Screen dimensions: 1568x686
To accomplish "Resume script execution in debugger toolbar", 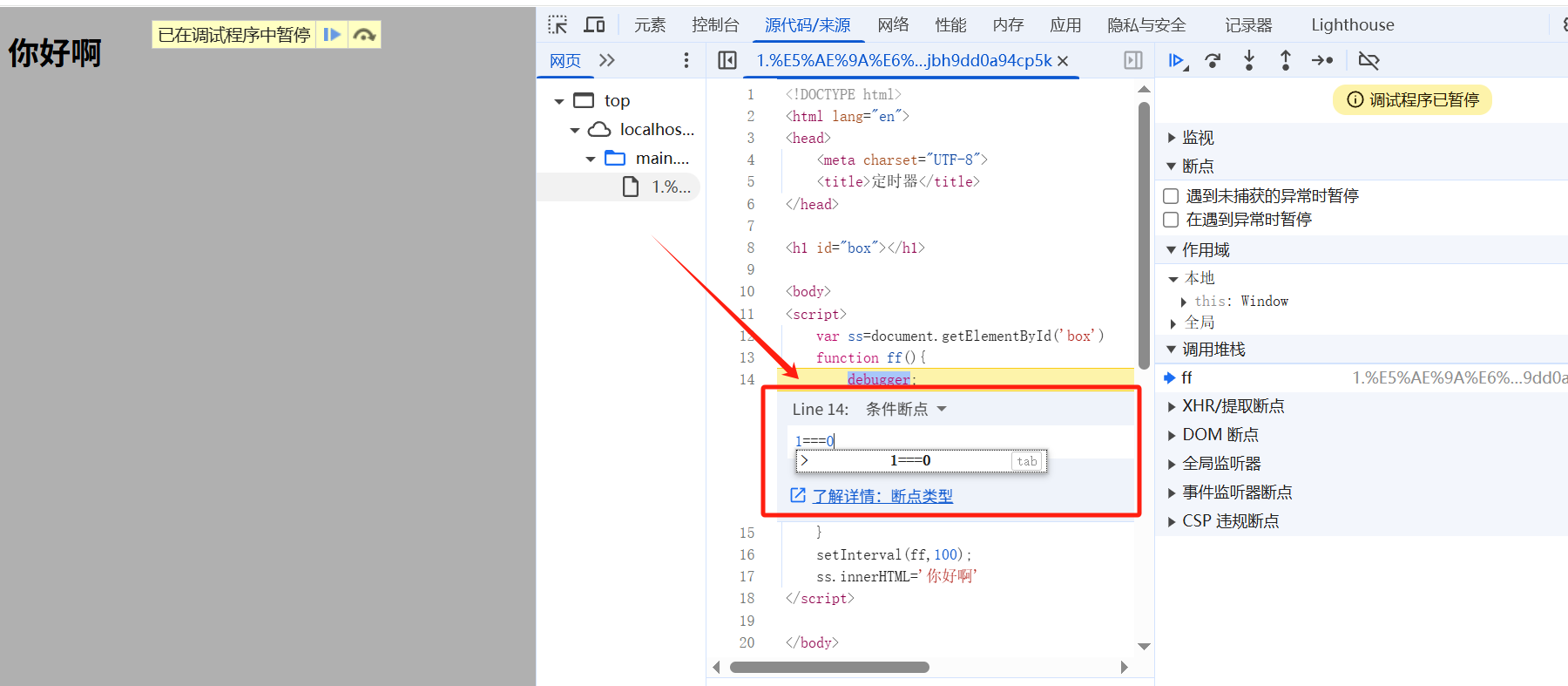I will (1177, 60).
